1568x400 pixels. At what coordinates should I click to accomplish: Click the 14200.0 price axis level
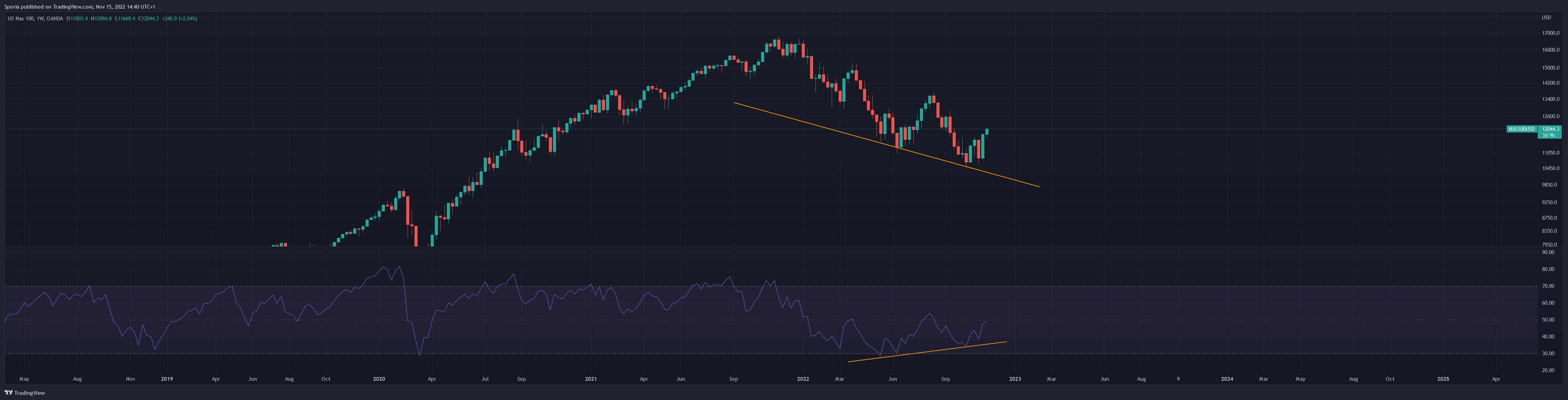(x=1550, y=83)
